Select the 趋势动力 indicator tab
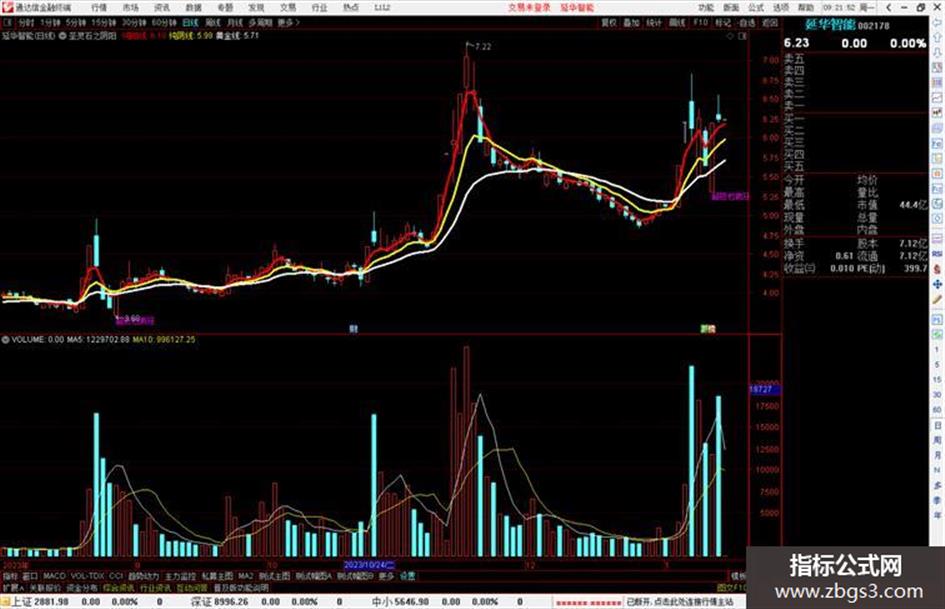Screen dimensions: 945x609 (143, 576)
